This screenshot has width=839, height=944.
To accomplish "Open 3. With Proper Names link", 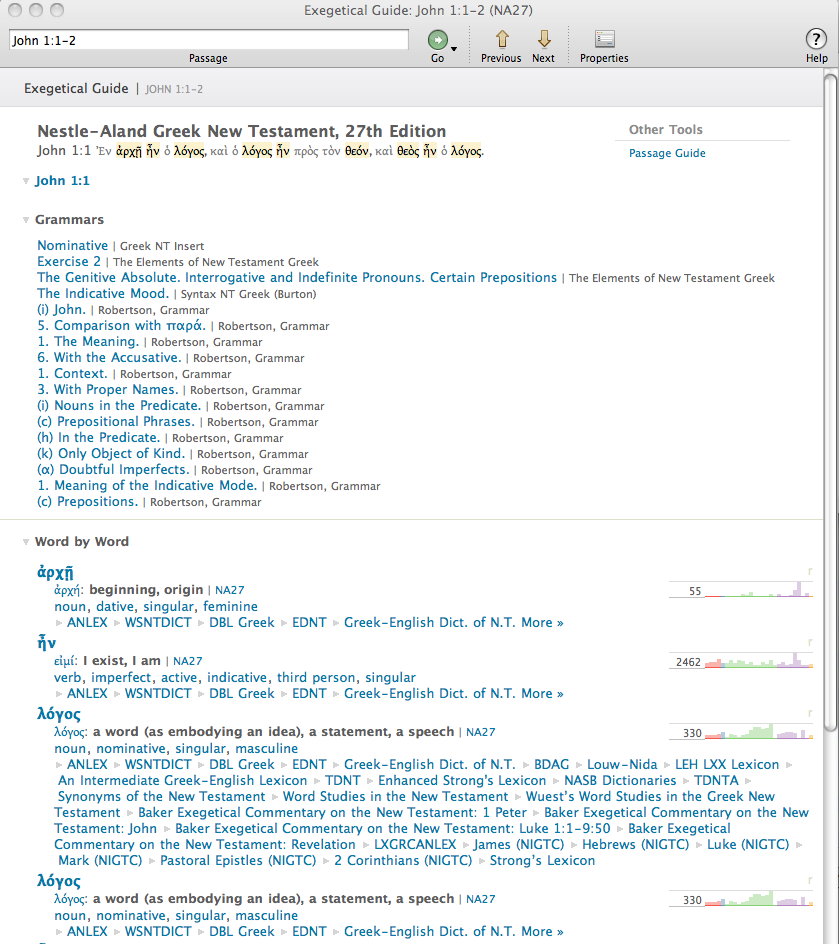I will point(108,390).
